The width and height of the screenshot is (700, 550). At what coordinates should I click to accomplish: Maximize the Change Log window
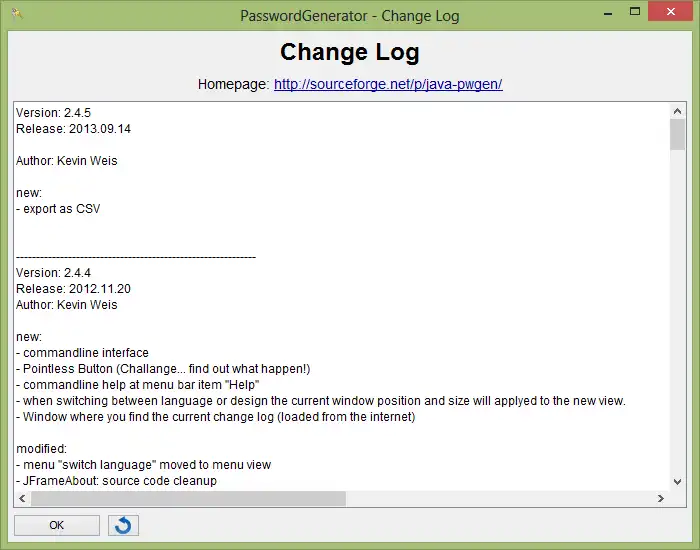[x=635, y=12]
